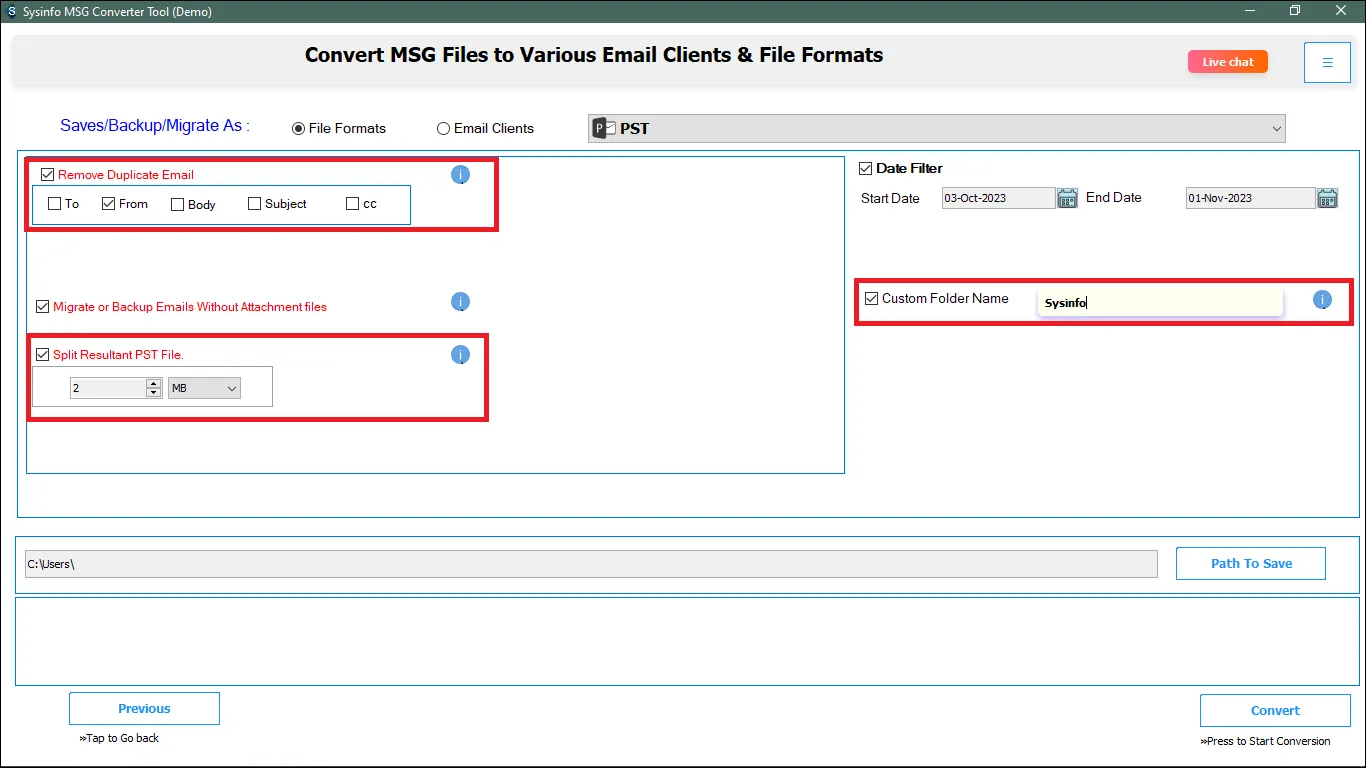Screen dimensions: 1366x768
Task: Click the '»Tap to Go back' hint text
Action: [x=119, y=738]
